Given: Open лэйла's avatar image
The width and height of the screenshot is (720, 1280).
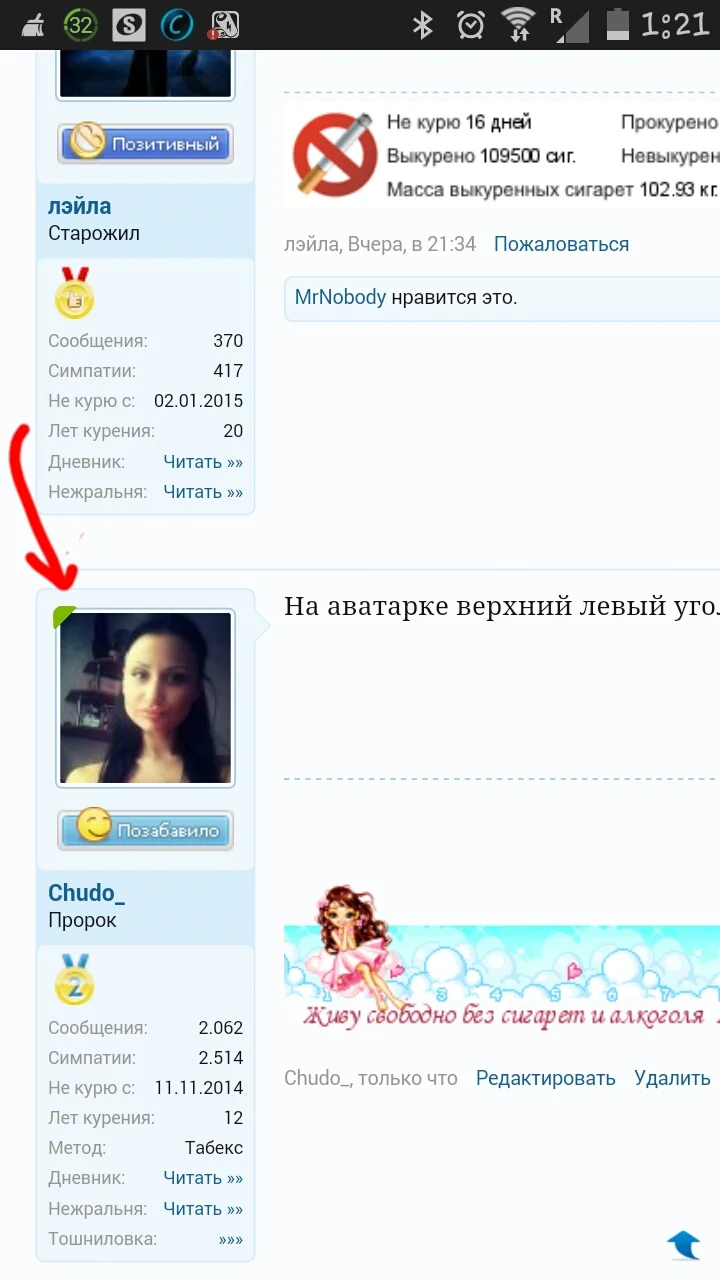Looking at the screenshot, I should click(x=145, y=74).
